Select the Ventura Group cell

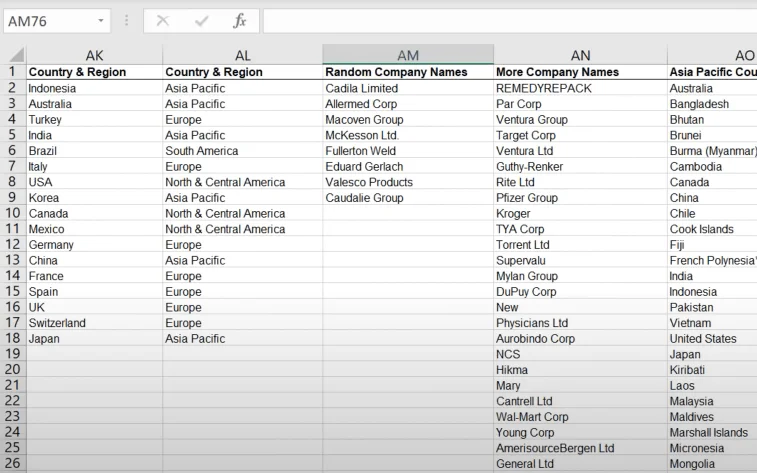(x=580, y=120)
